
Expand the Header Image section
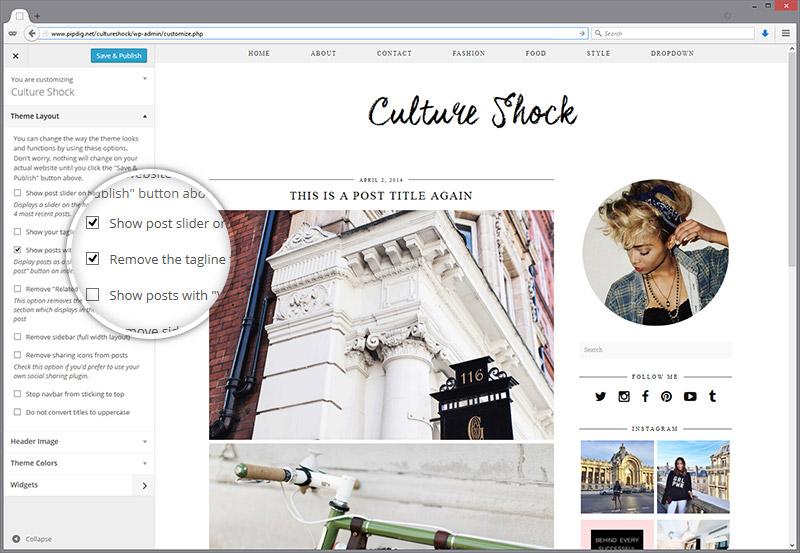(79, 441)
